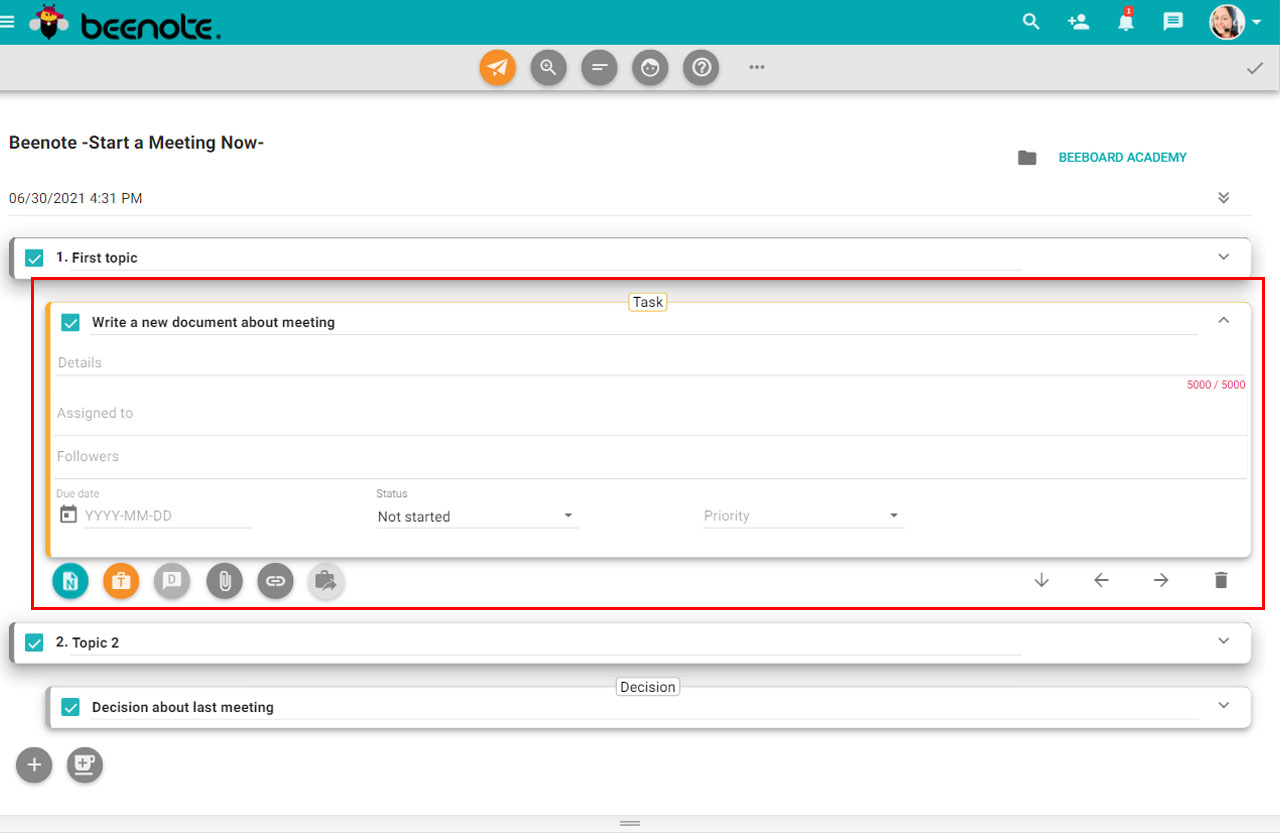The width and height of the screenshot is (1280, 838).
Task: Click the face toolbar icon
Action: [x=650, y=67]
